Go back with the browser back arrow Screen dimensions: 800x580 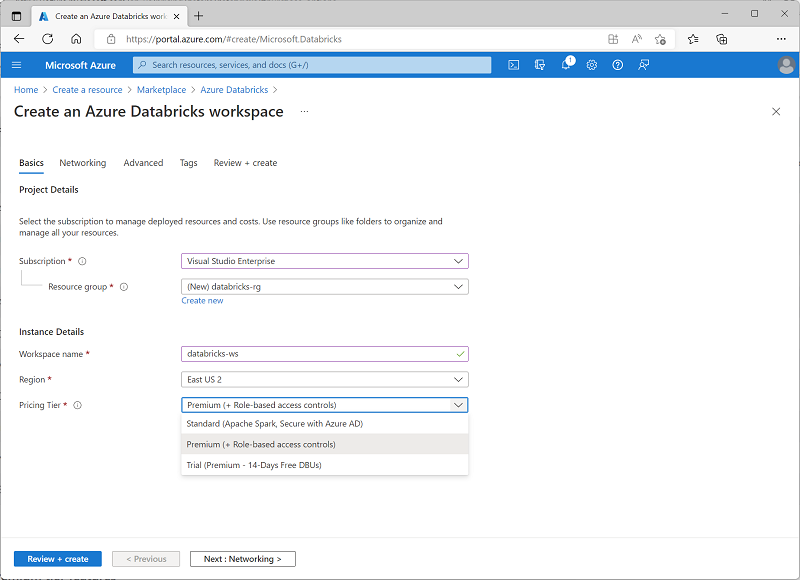click(19, 39)
